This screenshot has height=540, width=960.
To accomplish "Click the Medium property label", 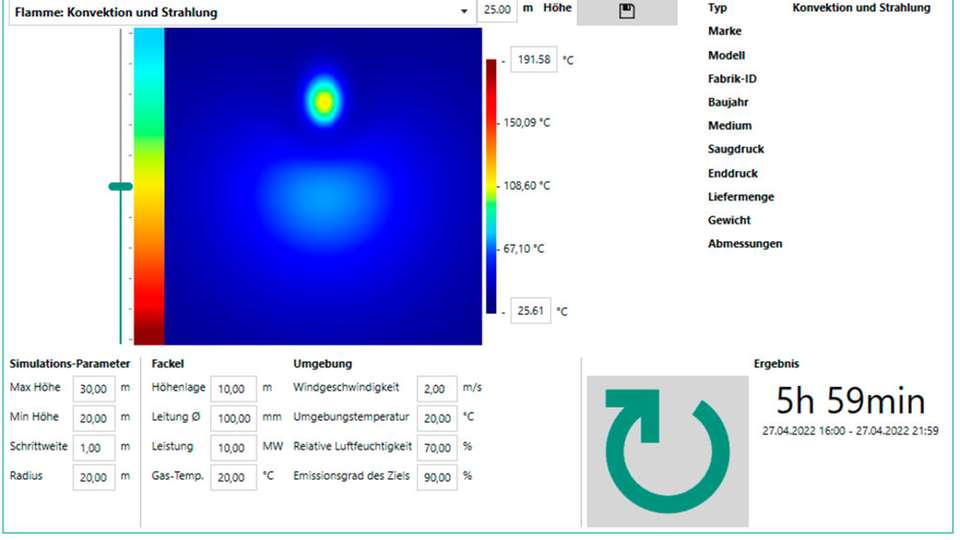I will pos(730,126).
